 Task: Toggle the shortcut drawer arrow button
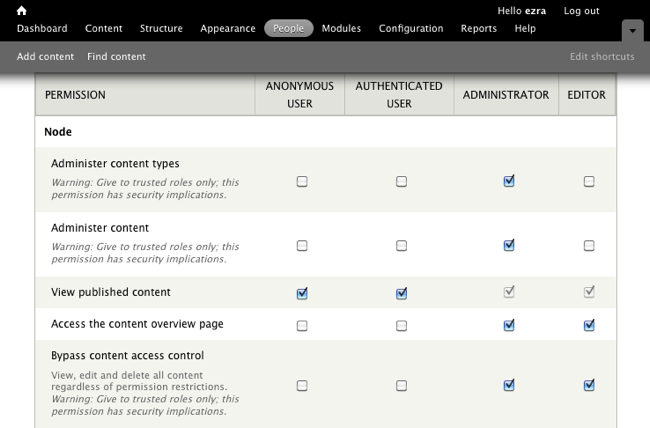pos(632,30)
